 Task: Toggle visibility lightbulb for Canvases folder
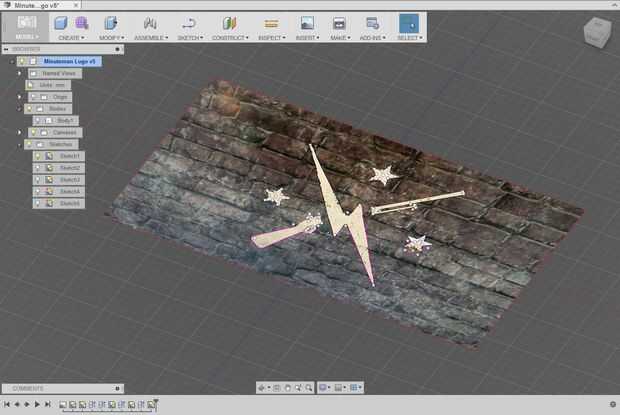tap(34, 132)
